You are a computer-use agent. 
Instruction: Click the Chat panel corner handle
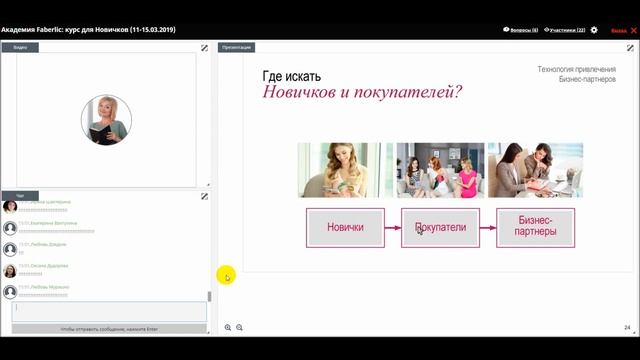pyautogui.click(x=208, y=333)
